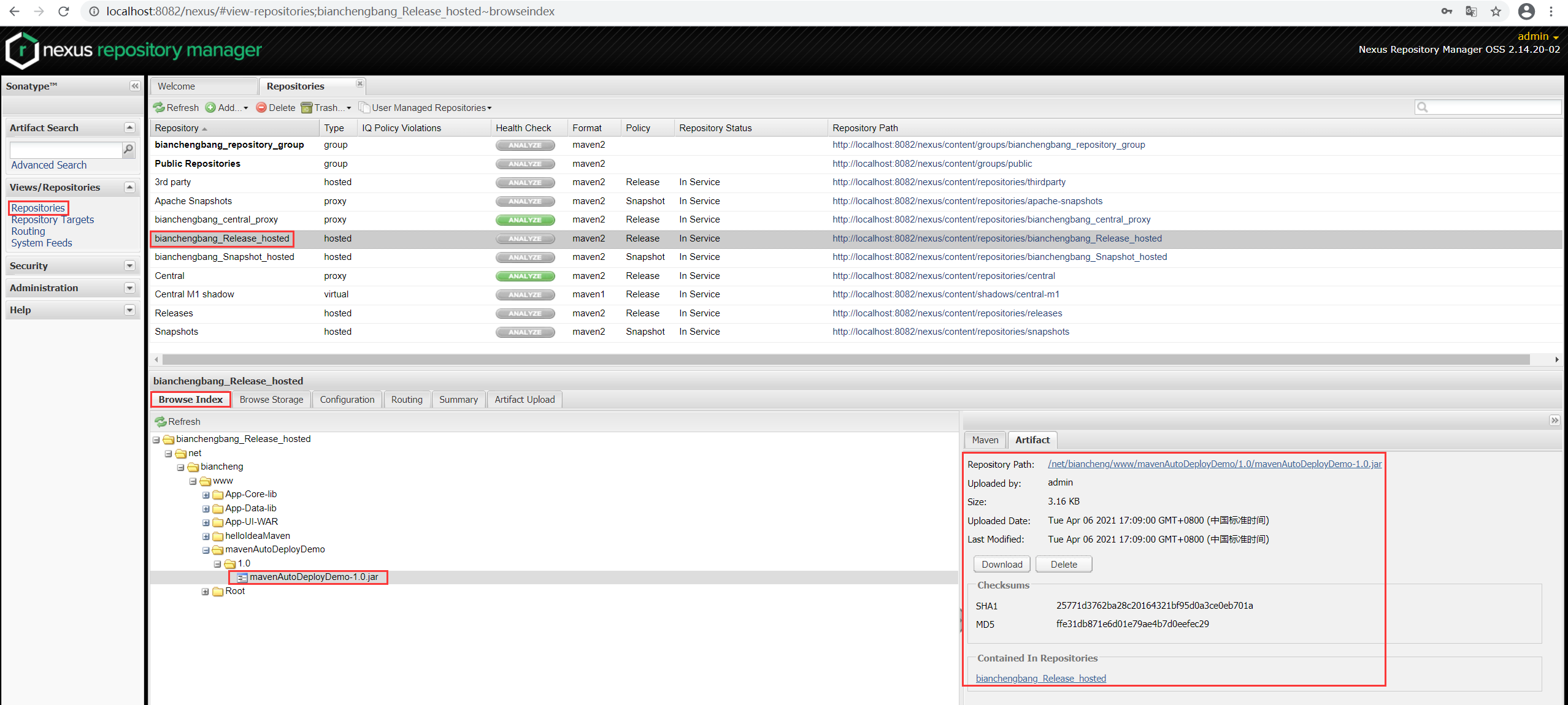Collapse the mavenAutoDeployDemo folder
The image size is (1568, 705).
click(x=206, y=550)
